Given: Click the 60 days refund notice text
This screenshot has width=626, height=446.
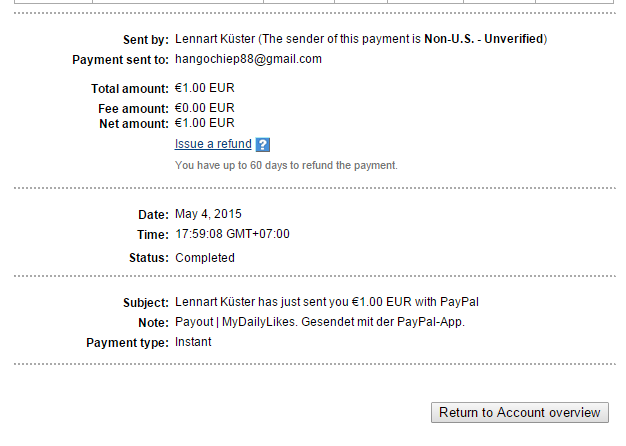Looking at the screenshot, I should coord(286,165).
